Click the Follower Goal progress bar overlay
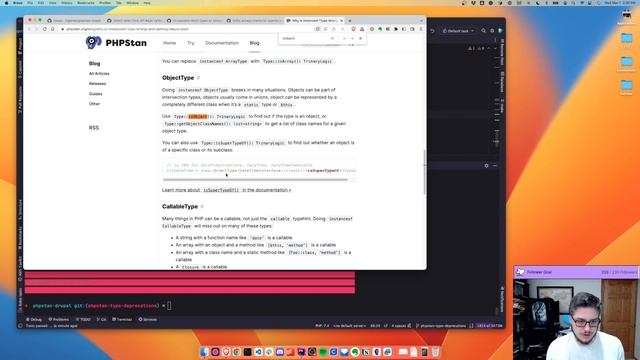This screenshot has width=640, height=360. tap(576, 272)
